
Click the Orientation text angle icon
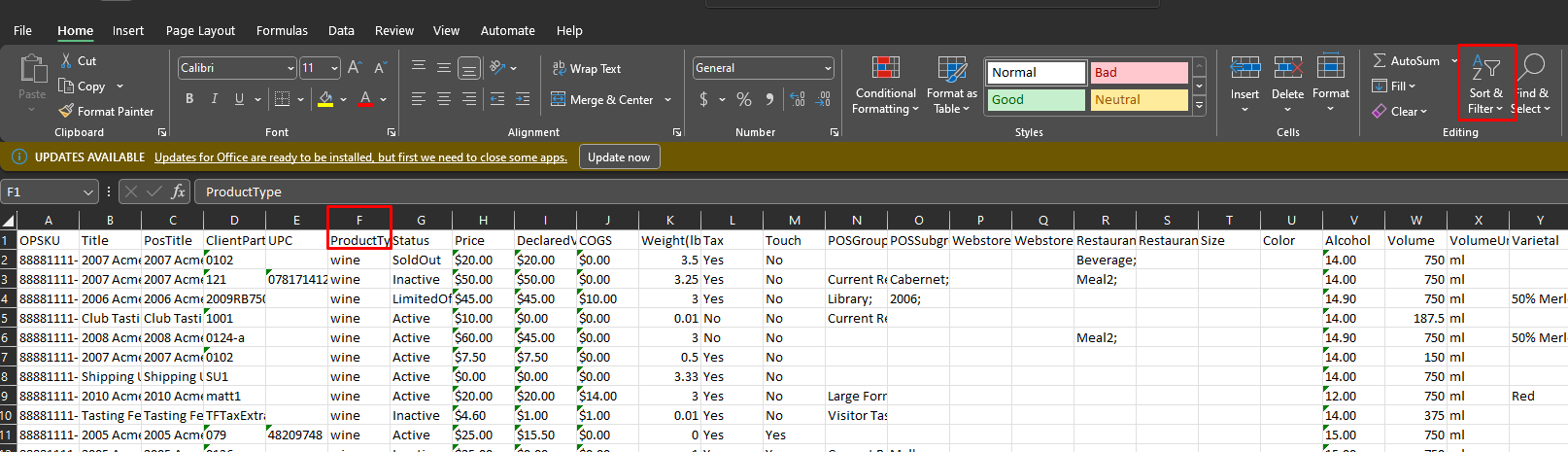pyautogui.click(x=497, y=67)
